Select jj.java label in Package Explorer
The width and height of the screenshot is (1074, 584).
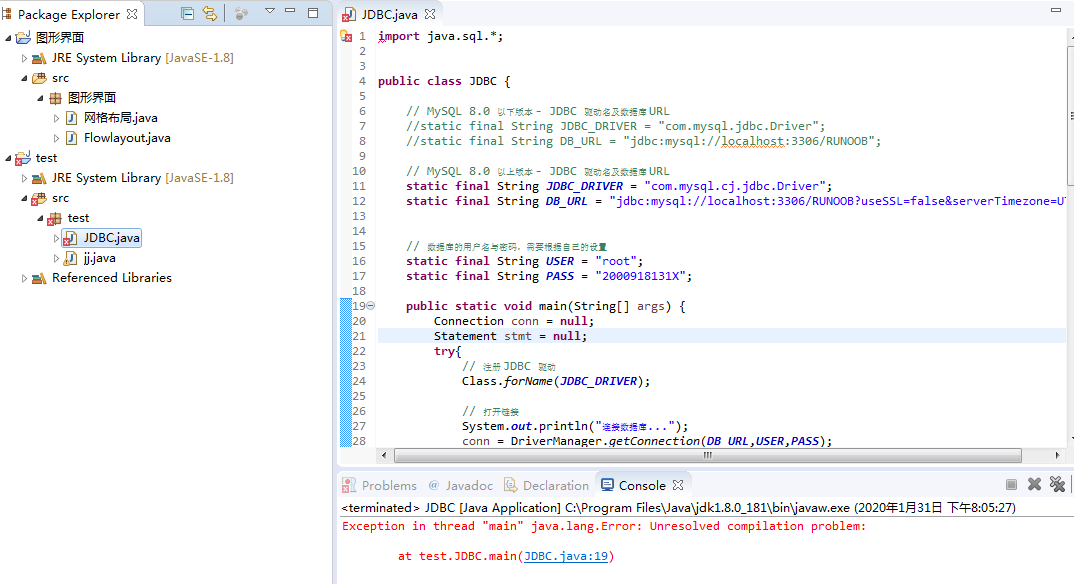point(99,258)
